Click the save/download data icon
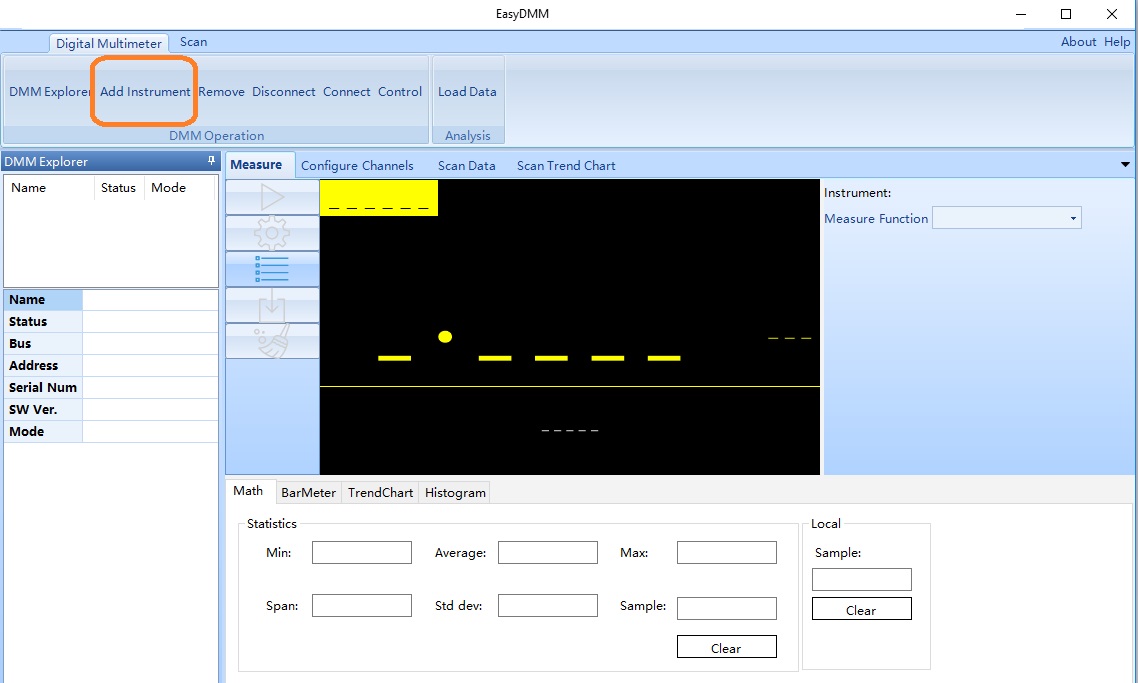The height and width of the screenshot is (683, 1138). coord(272,306)
